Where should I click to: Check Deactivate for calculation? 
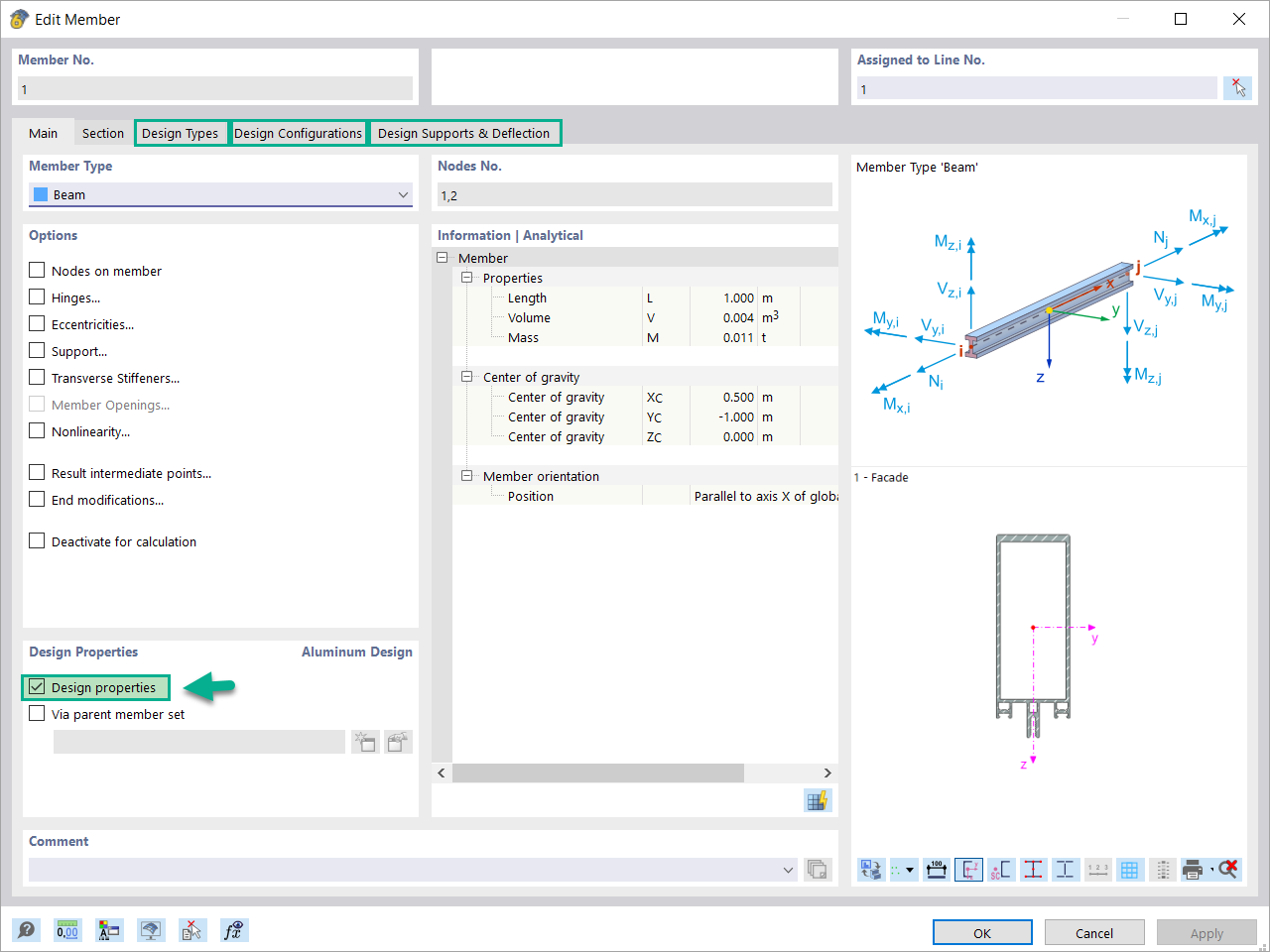click(37, 540)
